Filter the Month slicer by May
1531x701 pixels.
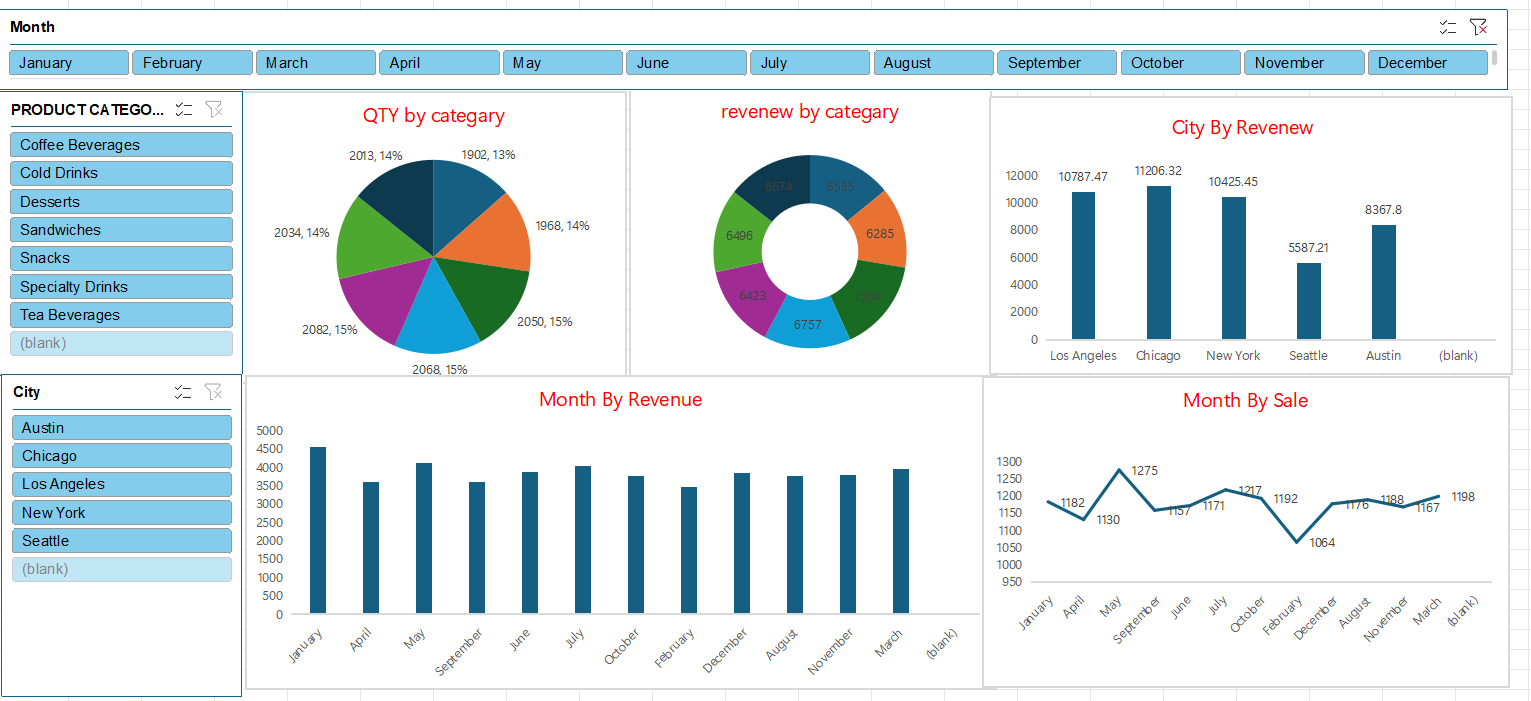coord(563,63)
